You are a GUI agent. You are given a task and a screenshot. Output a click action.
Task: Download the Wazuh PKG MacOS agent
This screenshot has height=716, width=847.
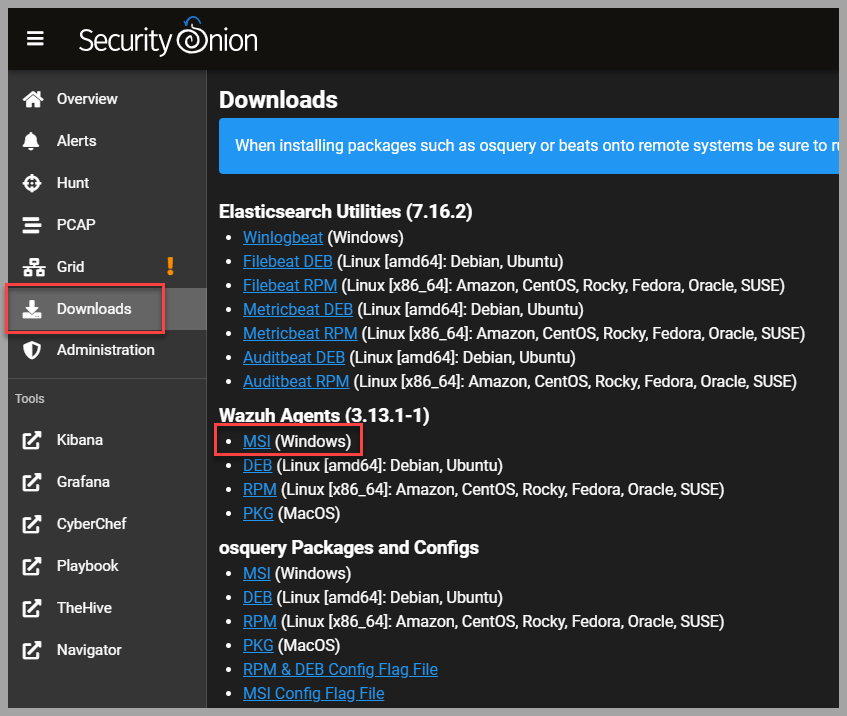258,513
